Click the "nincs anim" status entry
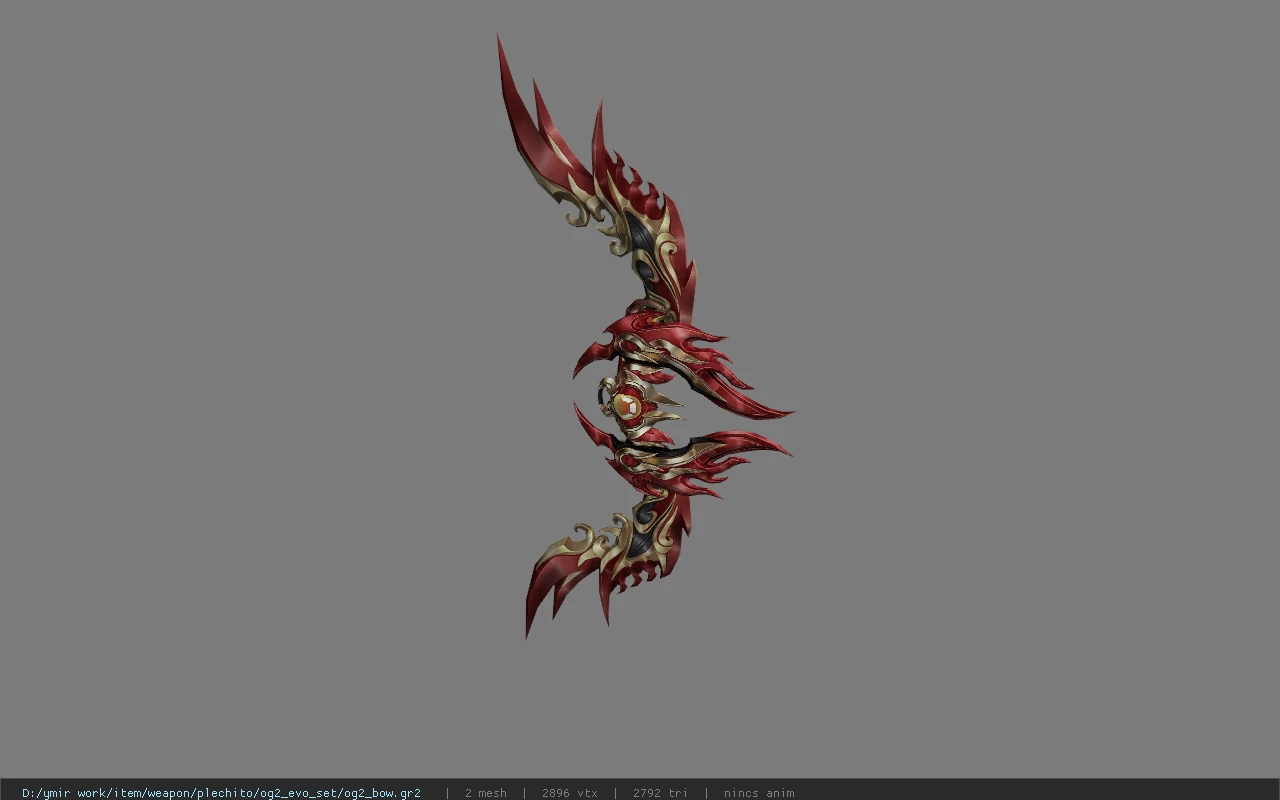 [x=759, y=793]
